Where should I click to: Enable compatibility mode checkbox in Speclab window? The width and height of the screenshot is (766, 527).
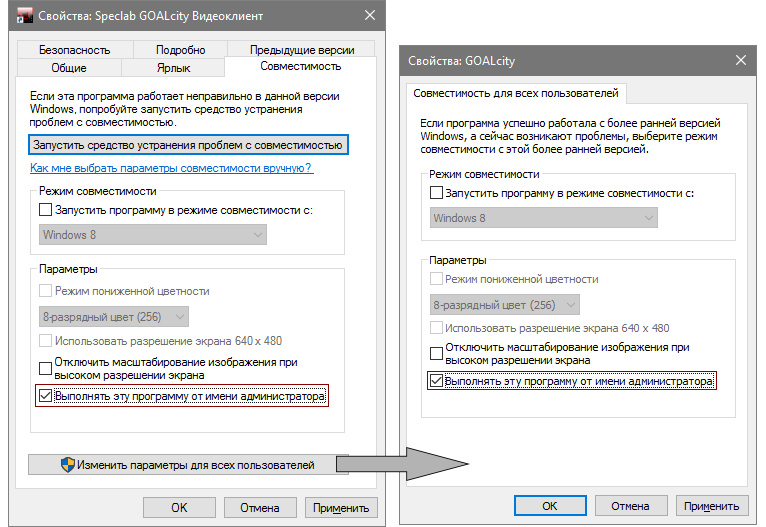(x=45, y=210)
